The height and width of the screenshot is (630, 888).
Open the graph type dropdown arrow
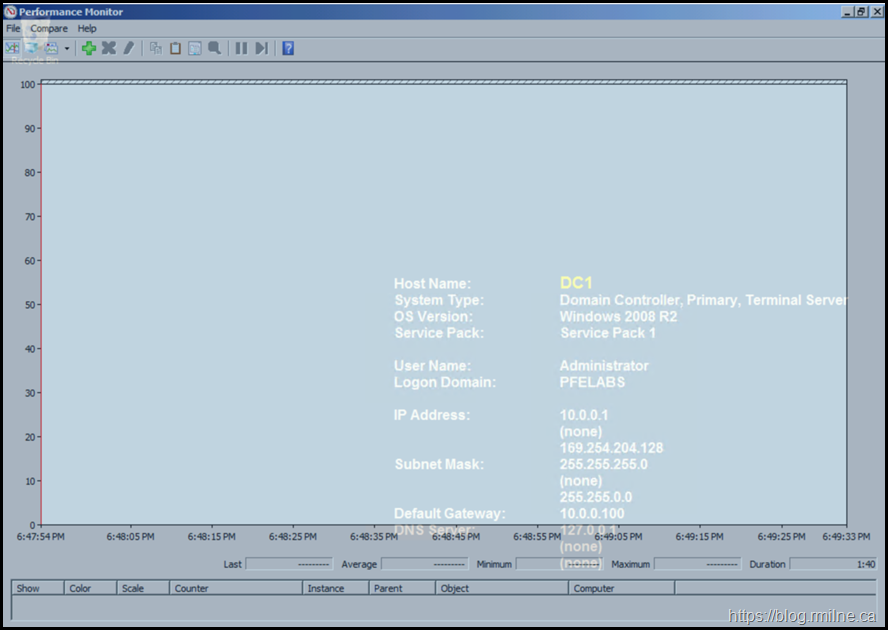(67, 48)
